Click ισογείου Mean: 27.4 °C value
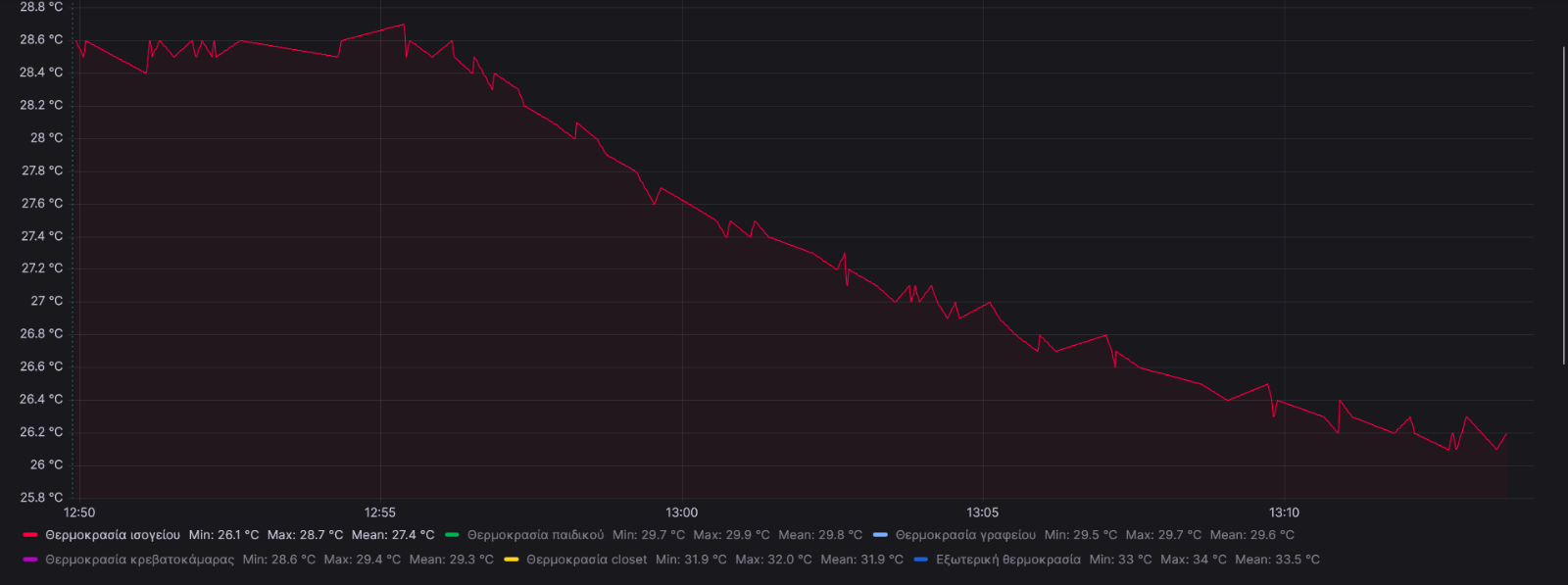The height and width of the screenshot is (585, 1568). tap(392, 535)
